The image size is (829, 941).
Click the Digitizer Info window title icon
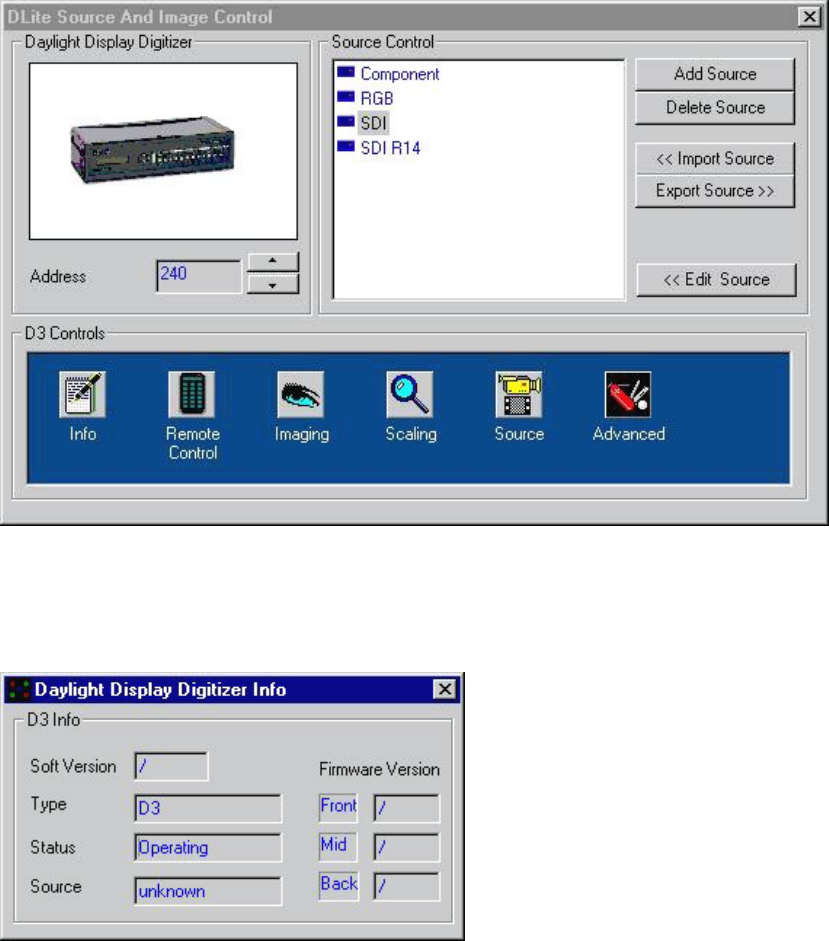(x=19, y=690)
